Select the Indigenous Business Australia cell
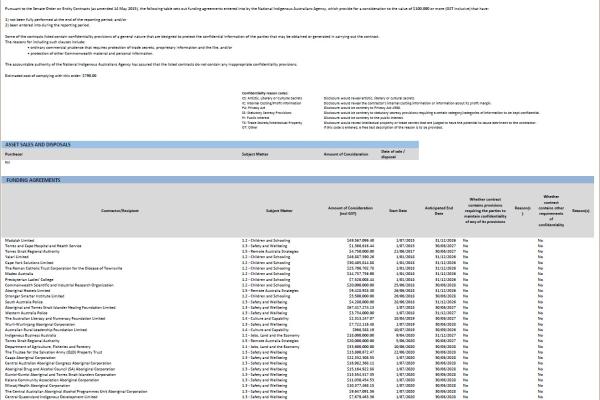This screenshot has width=600, height=400. (x=30, y=335)
